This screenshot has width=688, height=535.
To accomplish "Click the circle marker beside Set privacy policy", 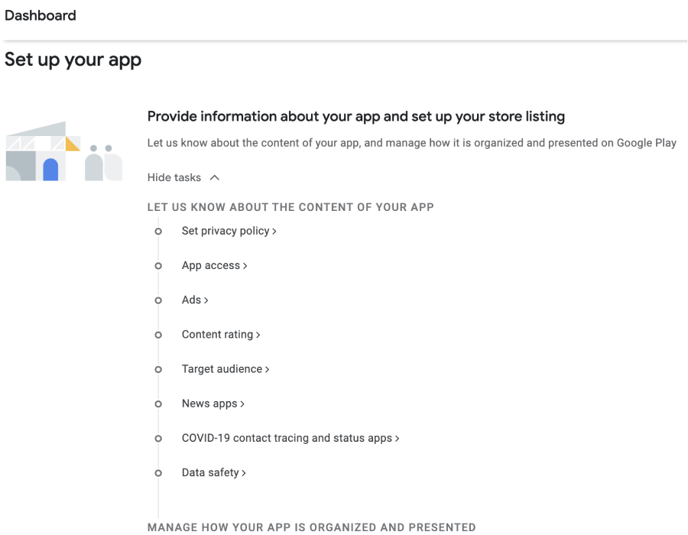I will pos(158,231).
